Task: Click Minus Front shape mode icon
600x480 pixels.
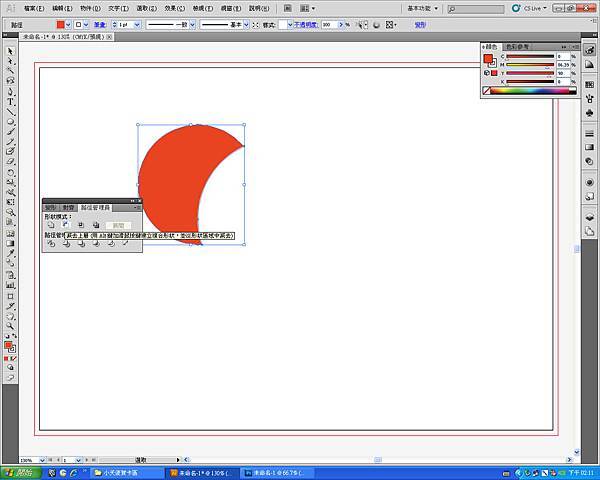Action: point(65,225)
